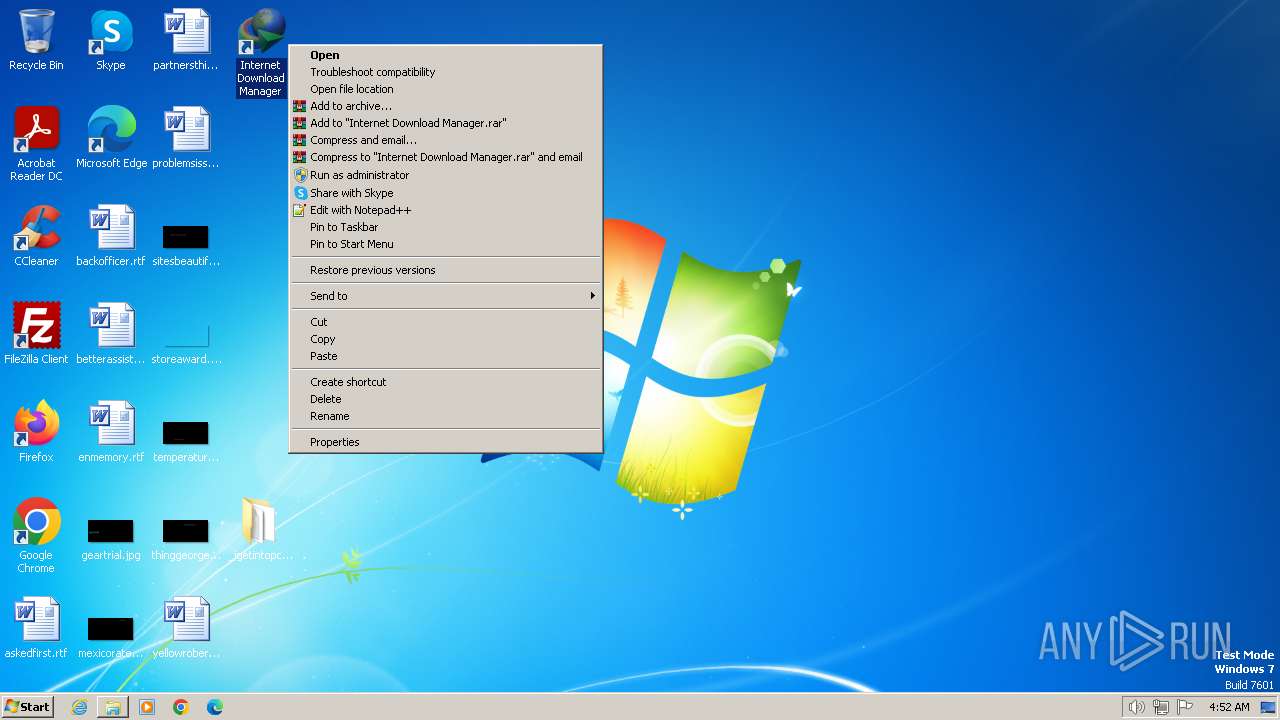Choose Pin to Start Menu
The image size is (1280, 720).
(x=446, y=244)
